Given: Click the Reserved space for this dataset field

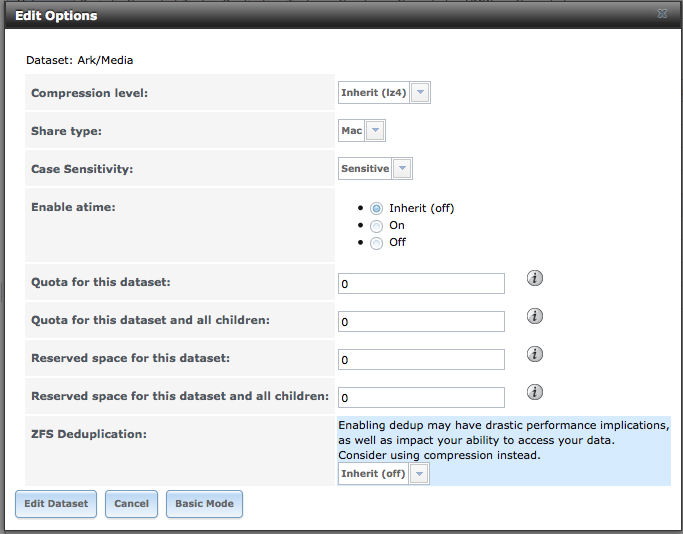Looking at the screenshot, I should [421, 360].
